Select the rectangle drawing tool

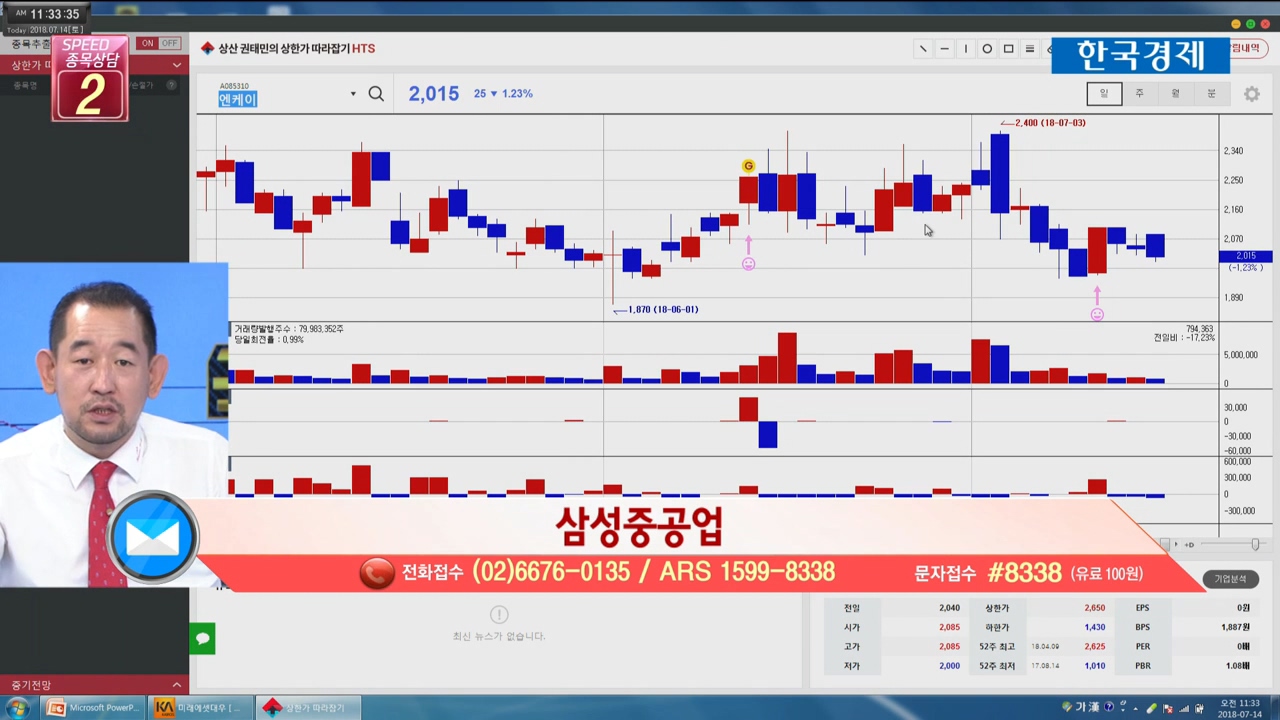(x=1008, y=49)
